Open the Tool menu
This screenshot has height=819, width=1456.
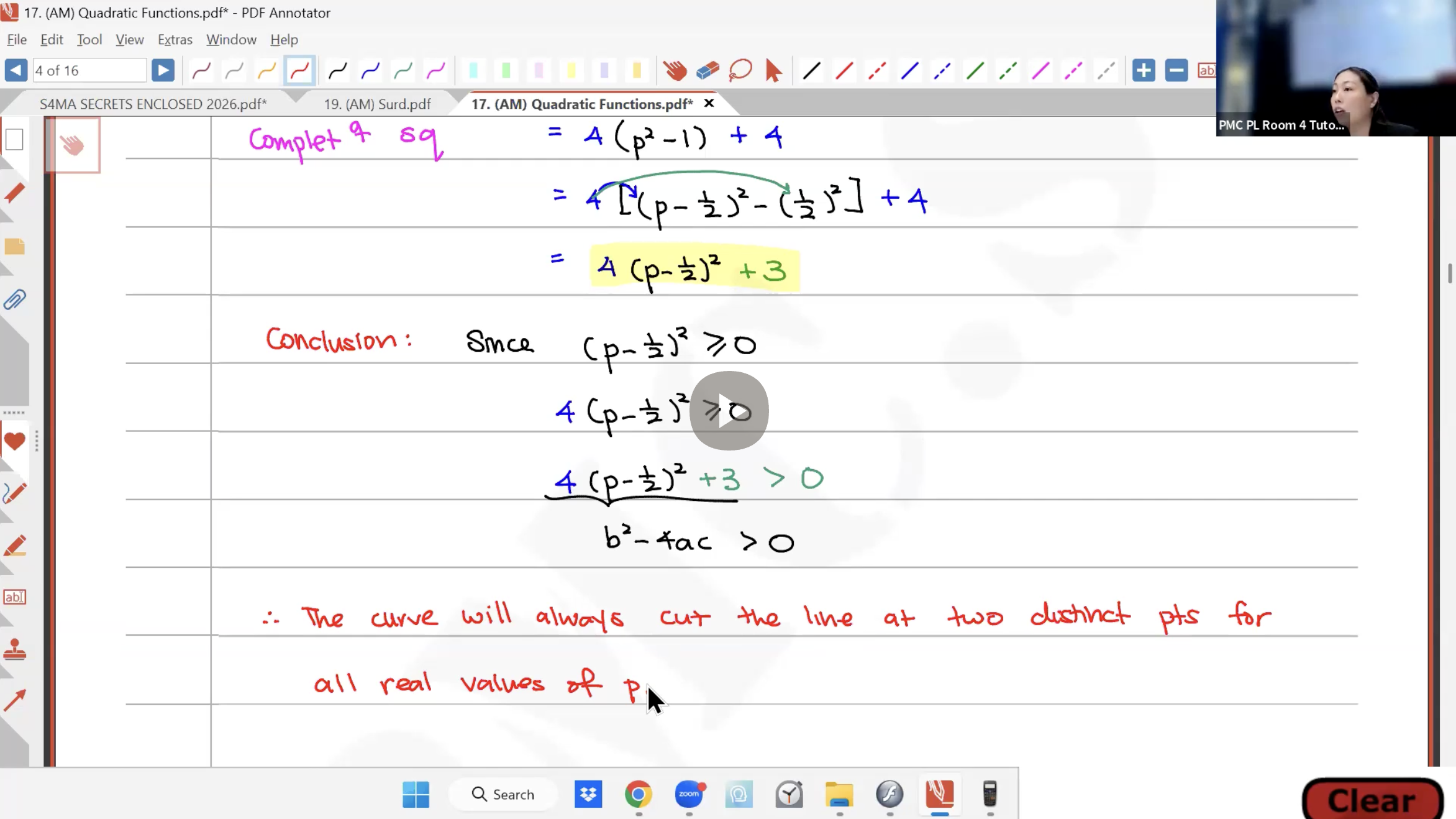(89, 39)
